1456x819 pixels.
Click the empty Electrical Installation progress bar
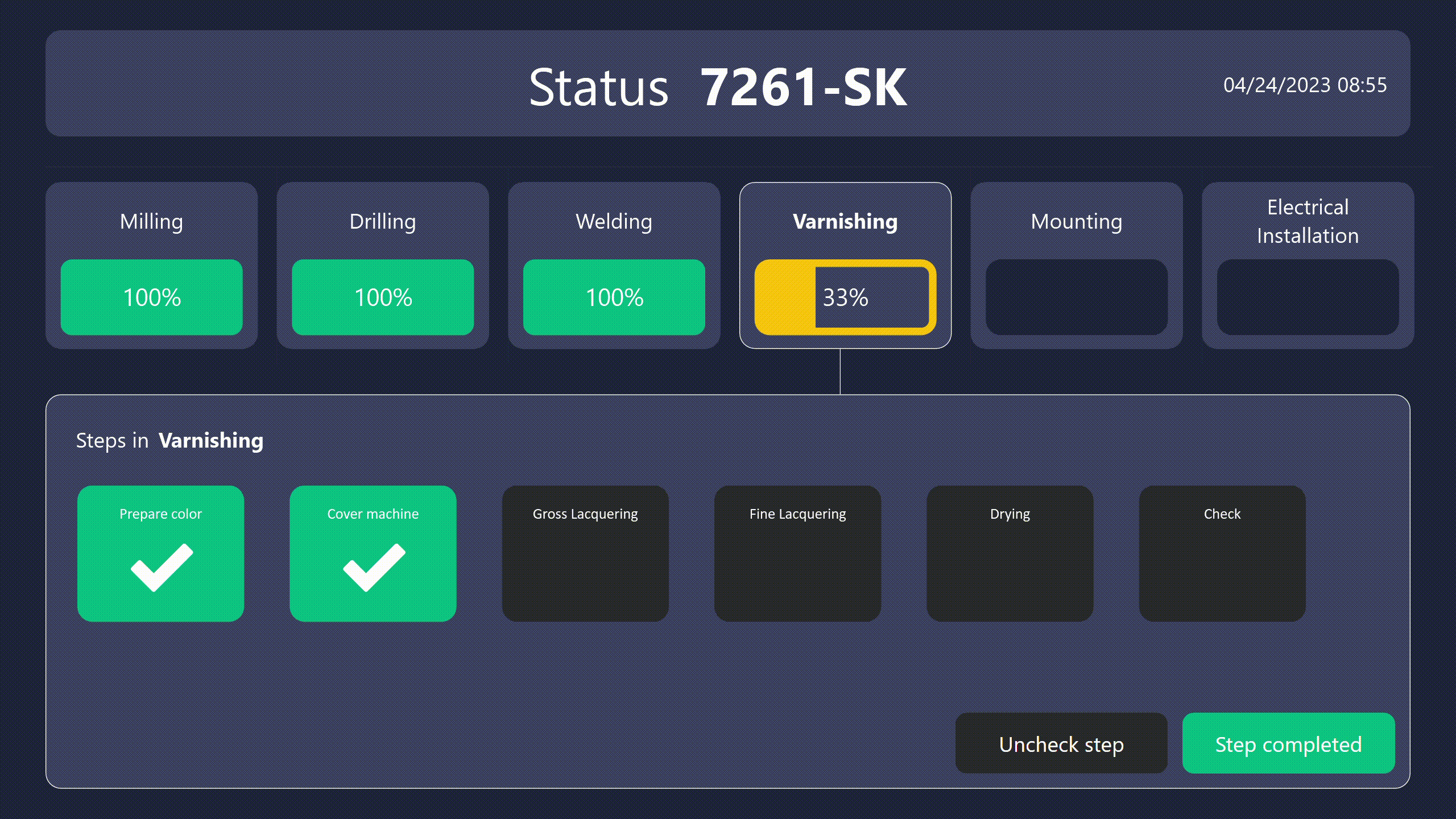(1308, 297)
